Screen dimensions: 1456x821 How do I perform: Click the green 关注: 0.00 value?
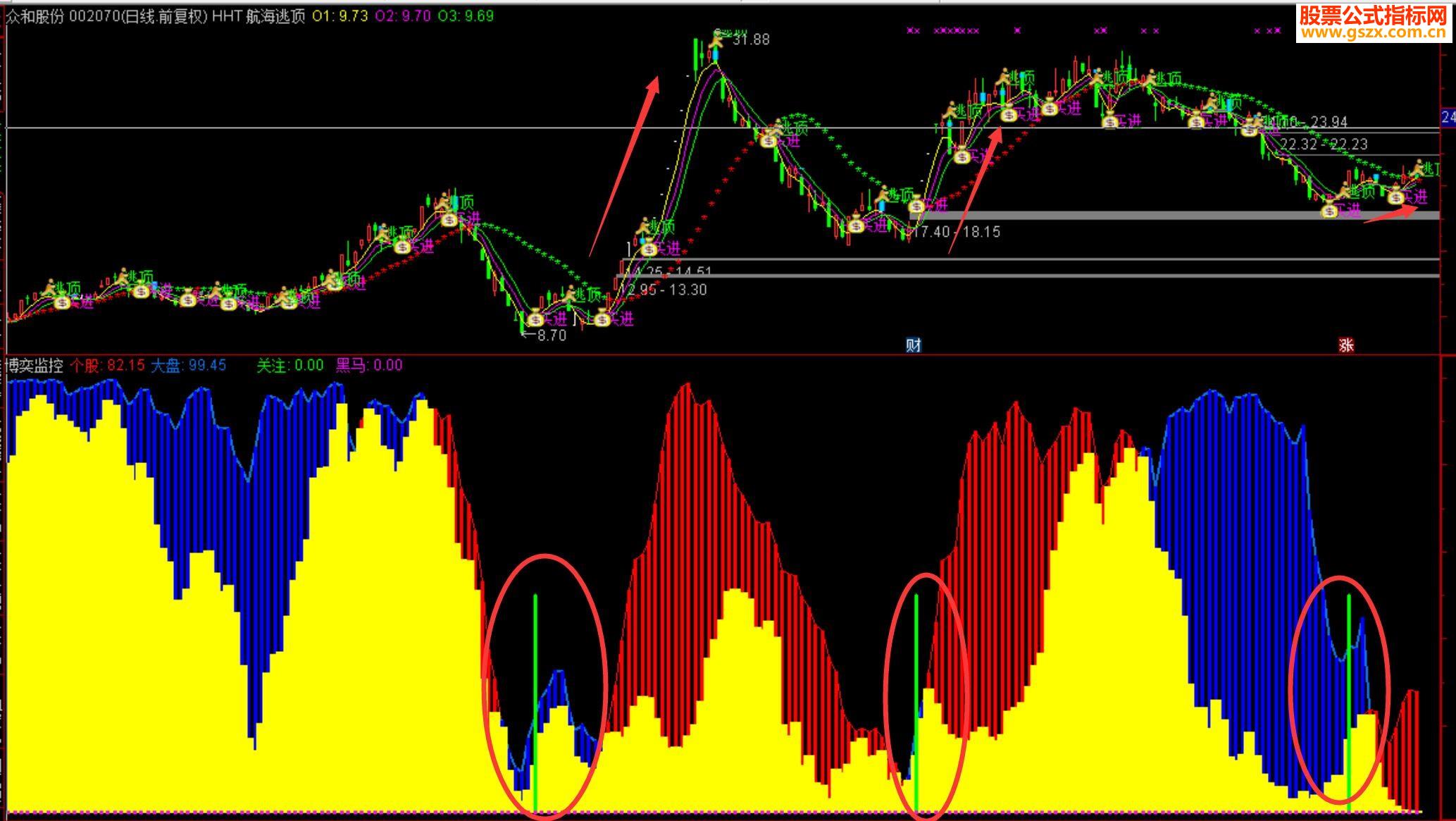pos(290,365)
